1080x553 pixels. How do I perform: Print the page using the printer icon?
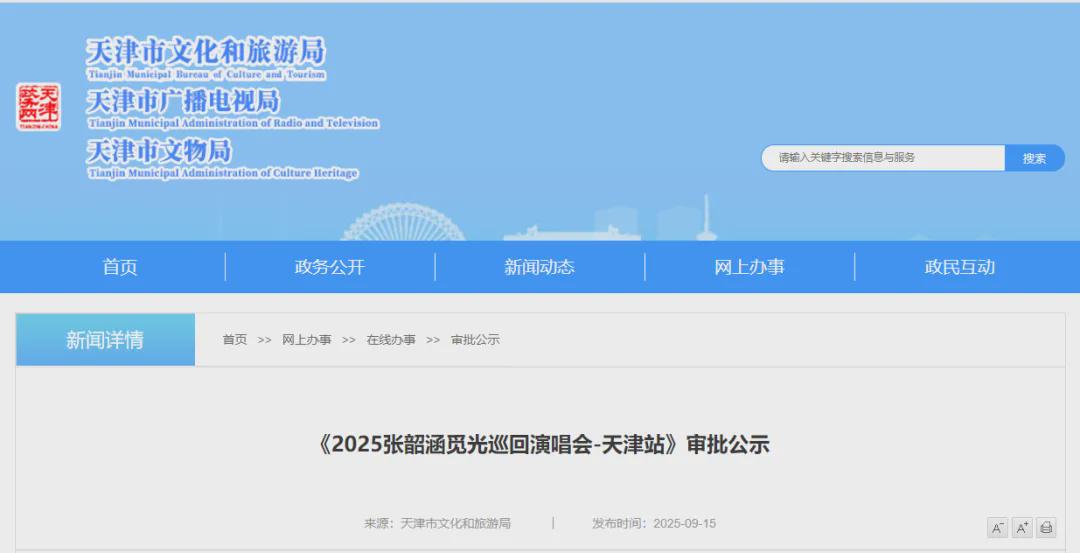(1046, 528)
